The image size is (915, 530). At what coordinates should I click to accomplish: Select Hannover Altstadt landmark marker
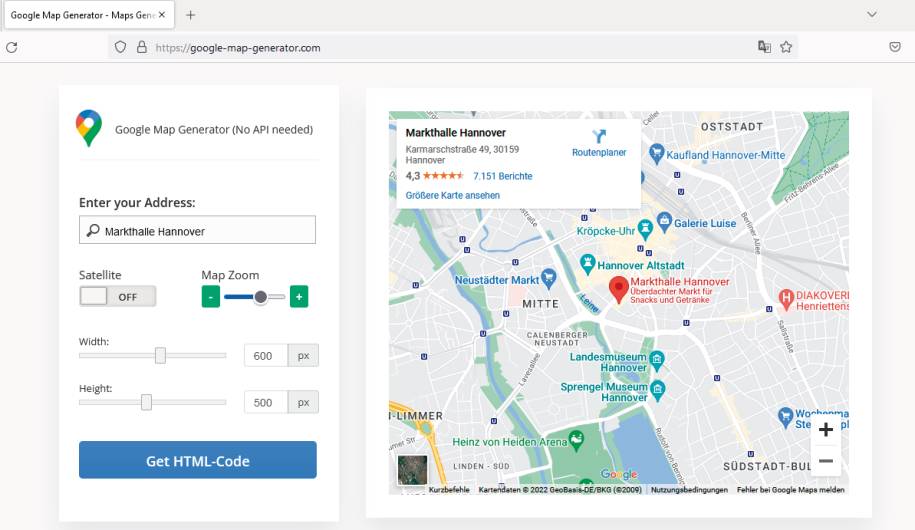(x=588, y=264)
